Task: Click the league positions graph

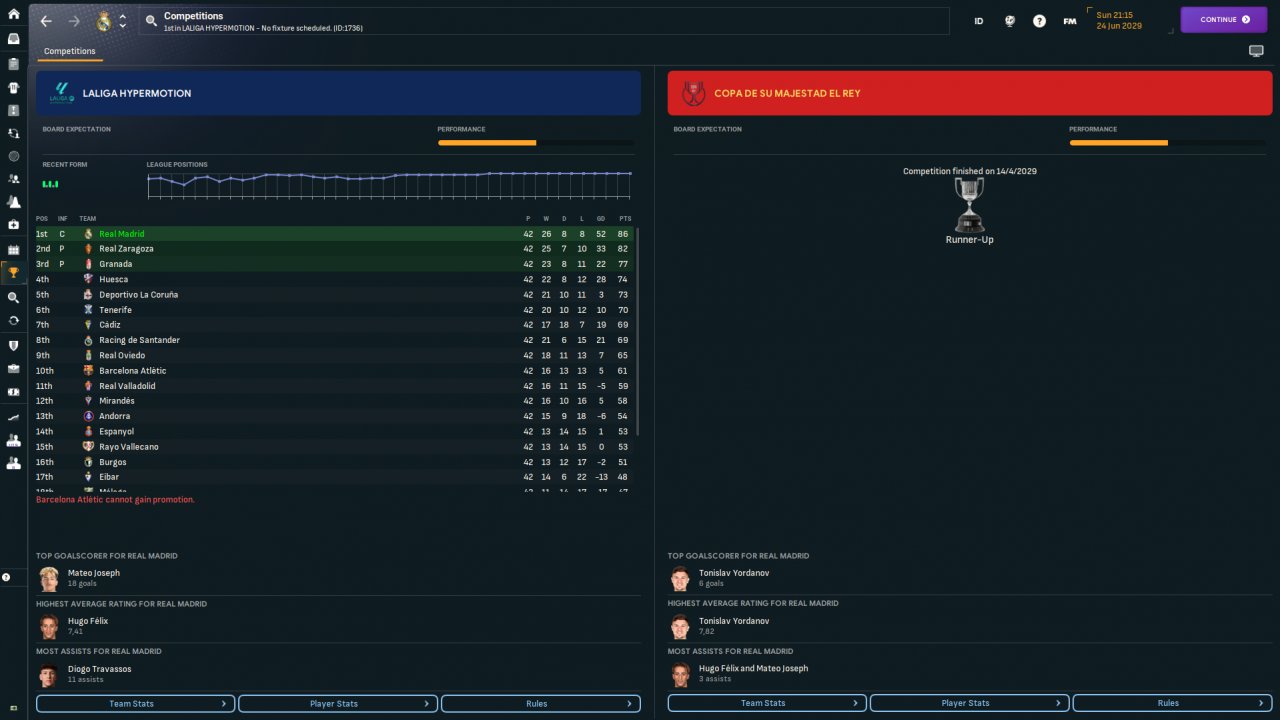Action: (389, 186)
